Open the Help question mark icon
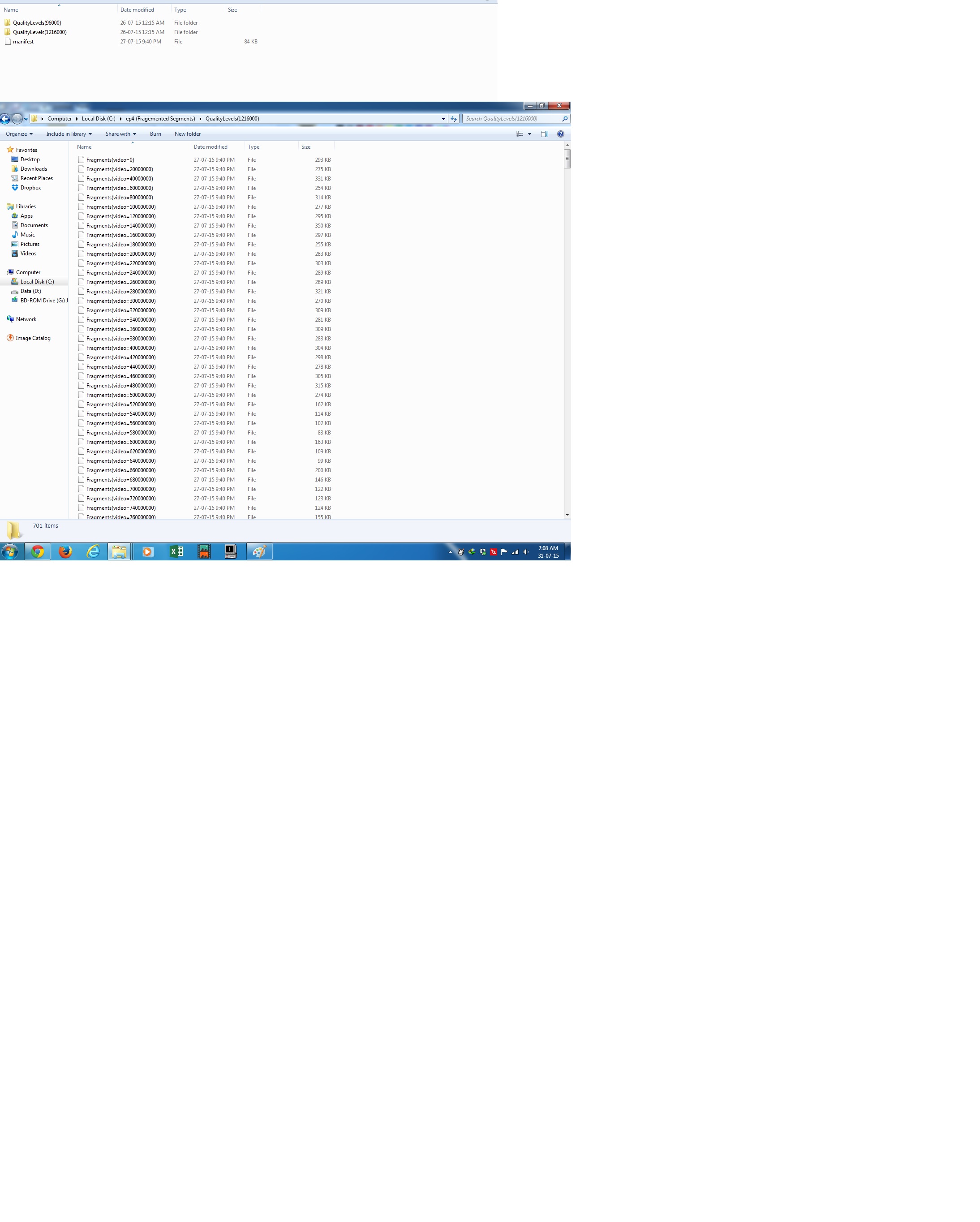Viewport: 980px width, 1222px height. (561, 134)
